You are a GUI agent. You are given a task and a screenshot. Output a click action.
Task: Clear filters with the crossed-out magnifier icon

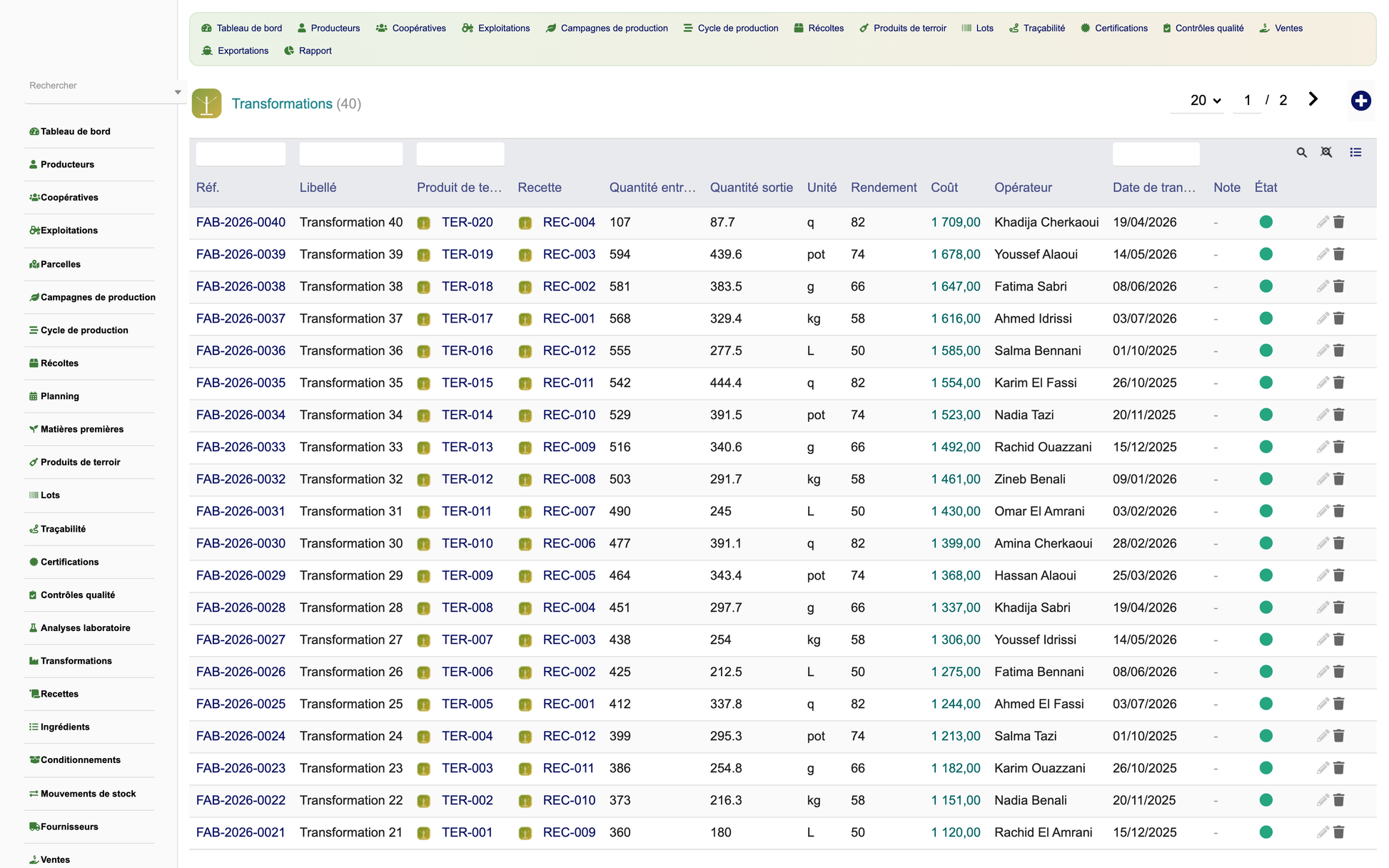point(1326,152)
